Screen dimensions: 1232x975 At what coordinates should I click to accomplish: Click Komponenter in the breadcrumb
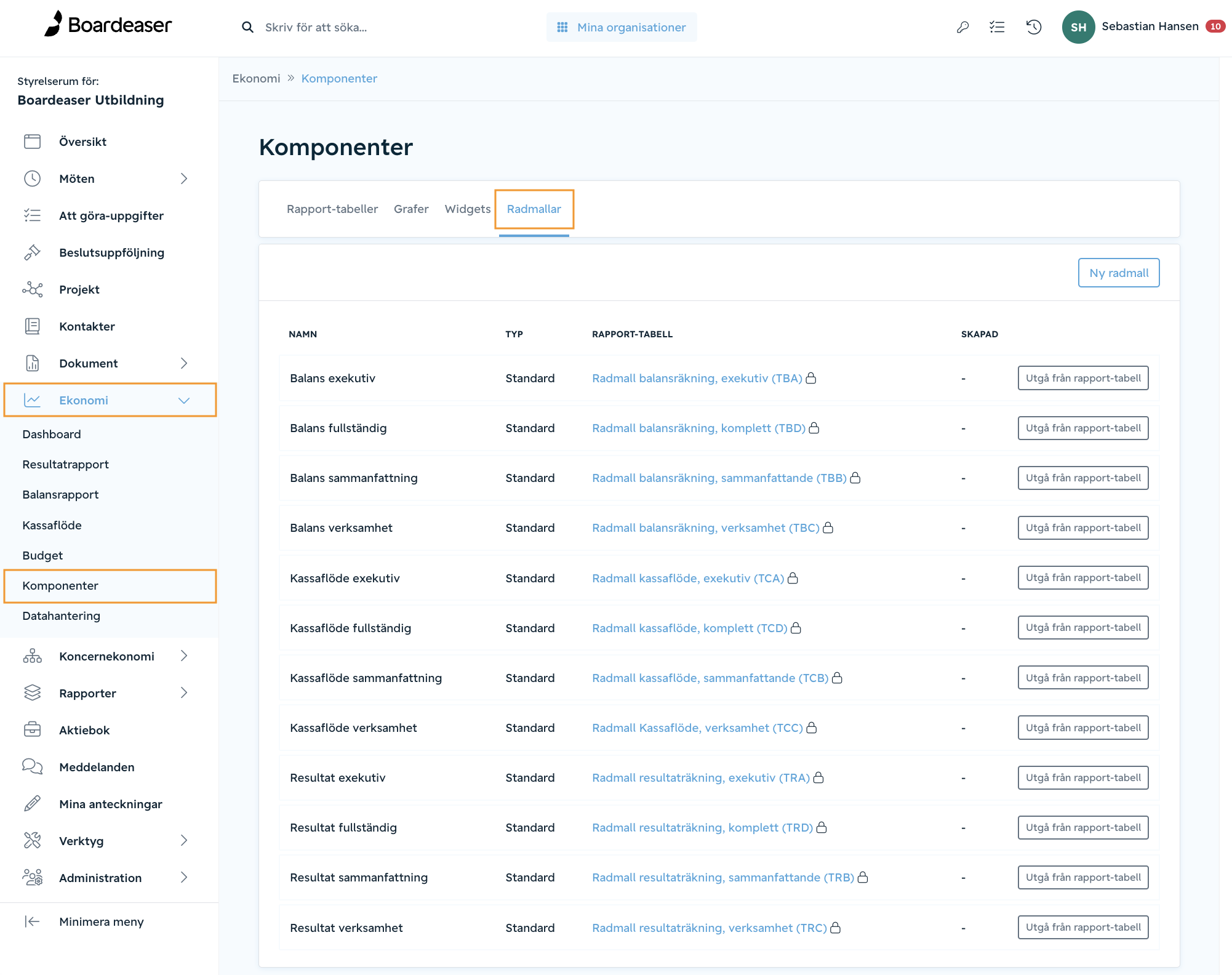point(339,78)
